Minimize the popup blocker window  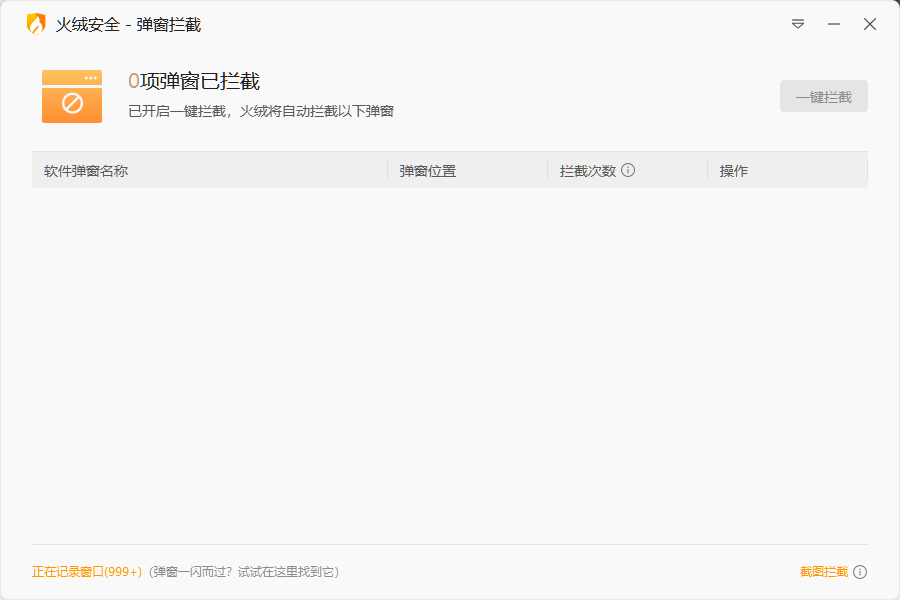[x=834, y=24]
